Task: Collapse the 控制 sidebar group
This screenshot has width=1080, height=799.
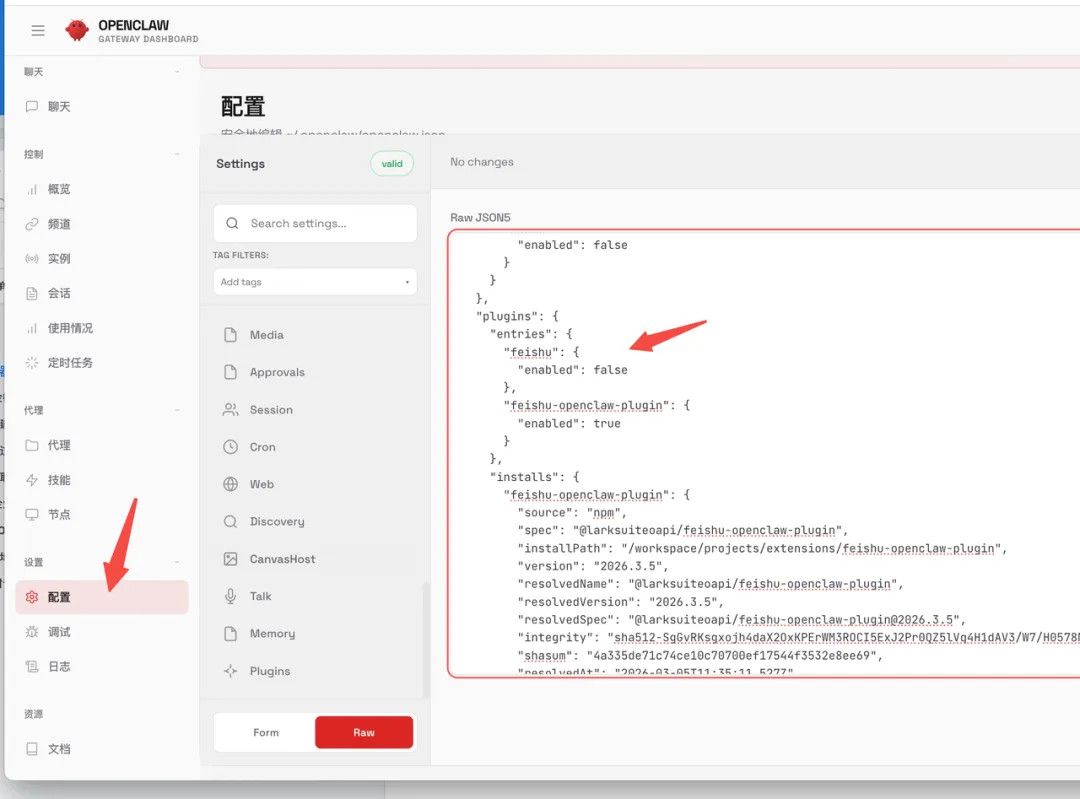Action: [x=177, y=154]
